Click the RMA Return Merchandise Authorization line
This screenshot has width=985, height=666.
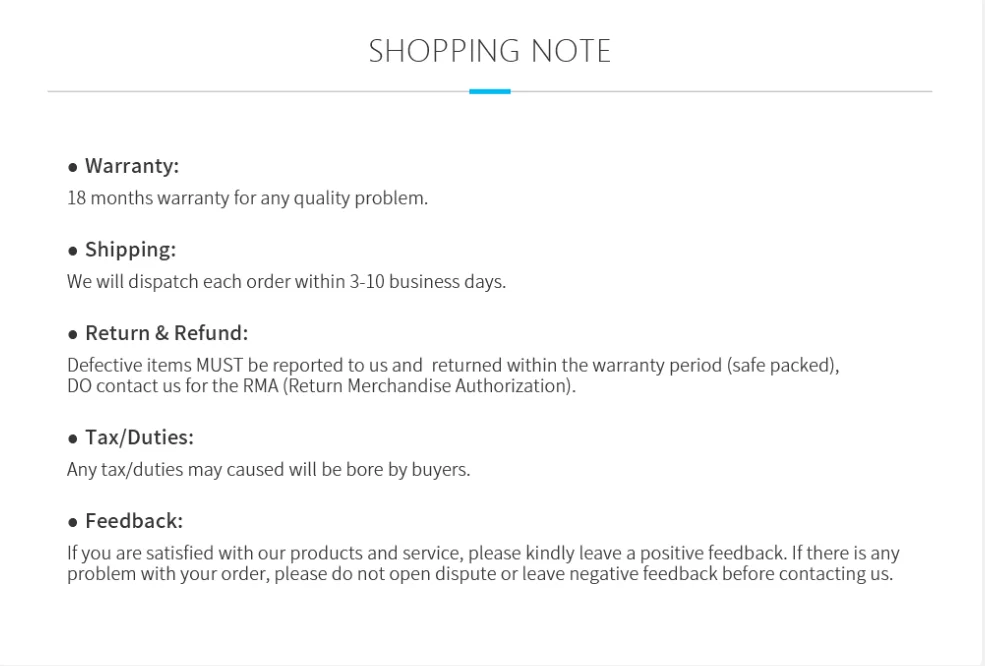(321, 386)
